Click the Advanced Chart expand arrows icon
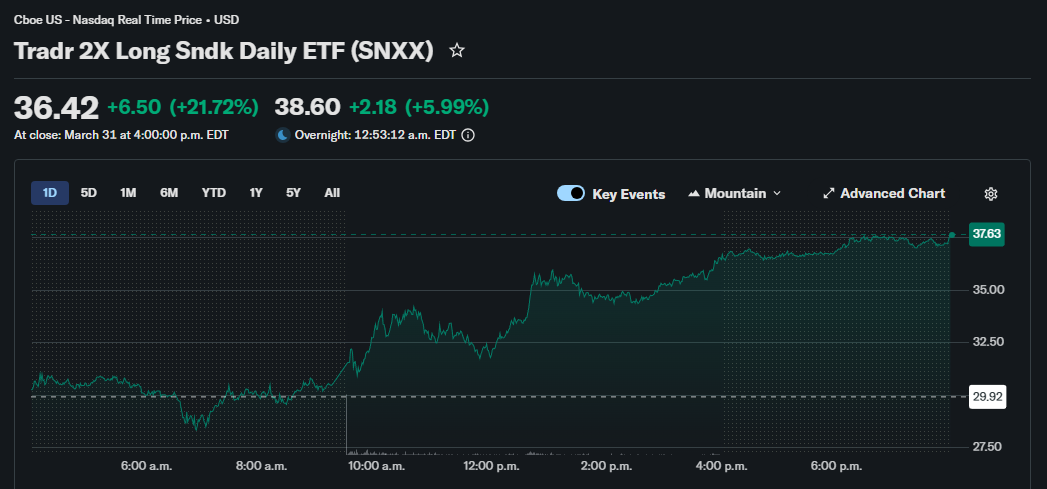 coord(829,194)
